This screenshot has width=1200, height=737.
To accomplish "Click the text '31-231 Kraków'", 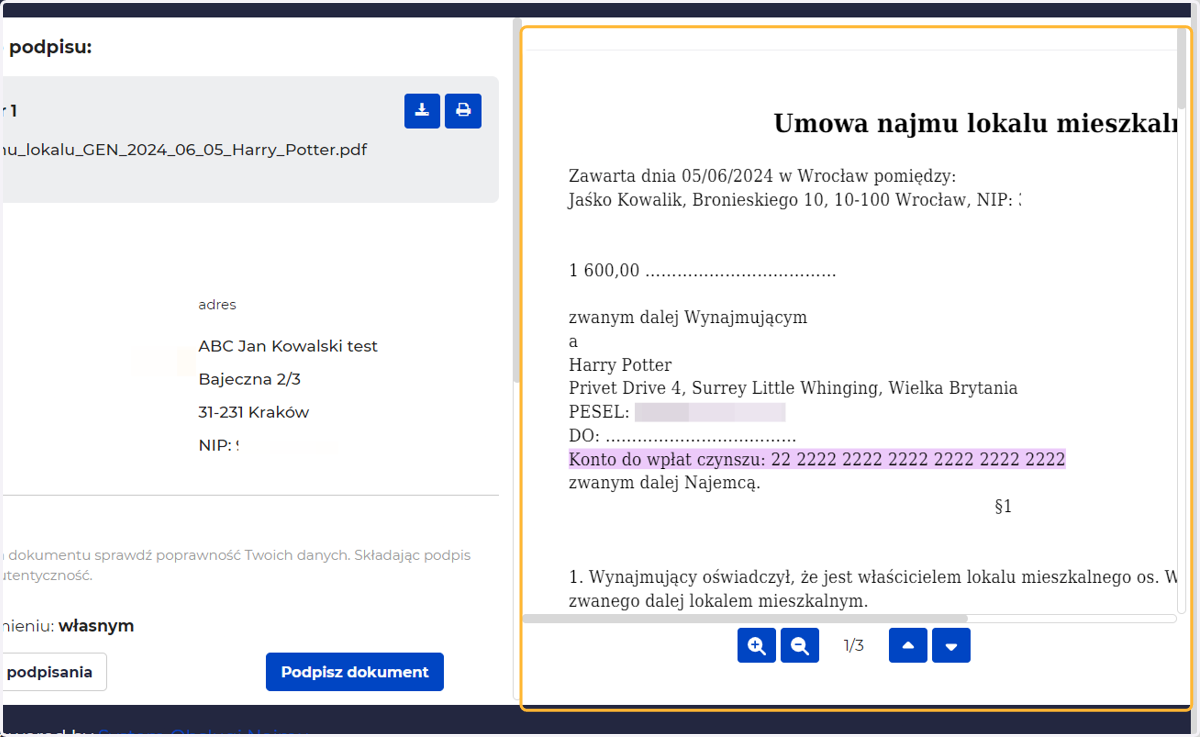I will [254, 412].
